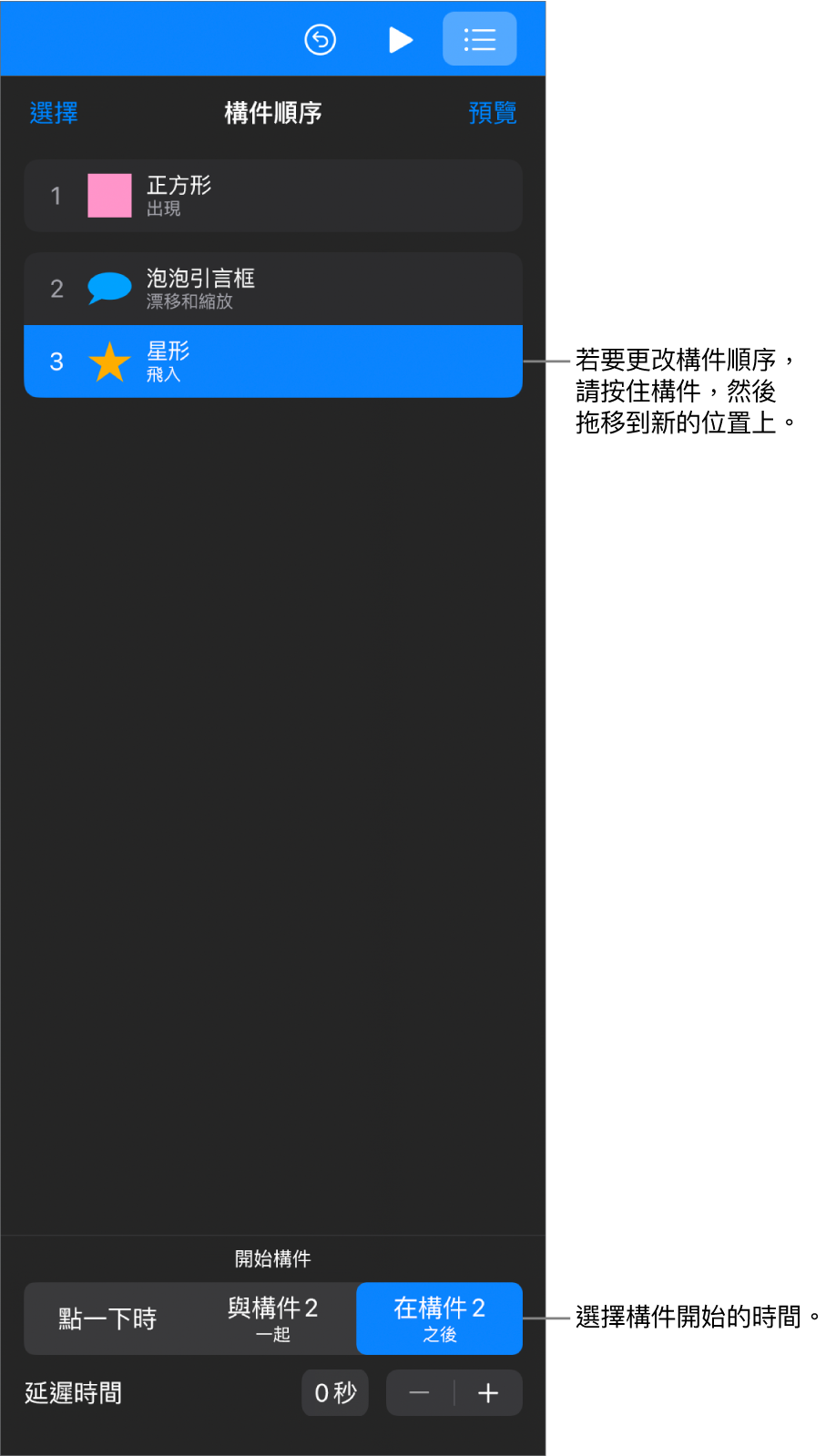Click the number 2 beside 泡泡引言框
Viewport: 836px width, 1456px height.
tap(56, 289)
